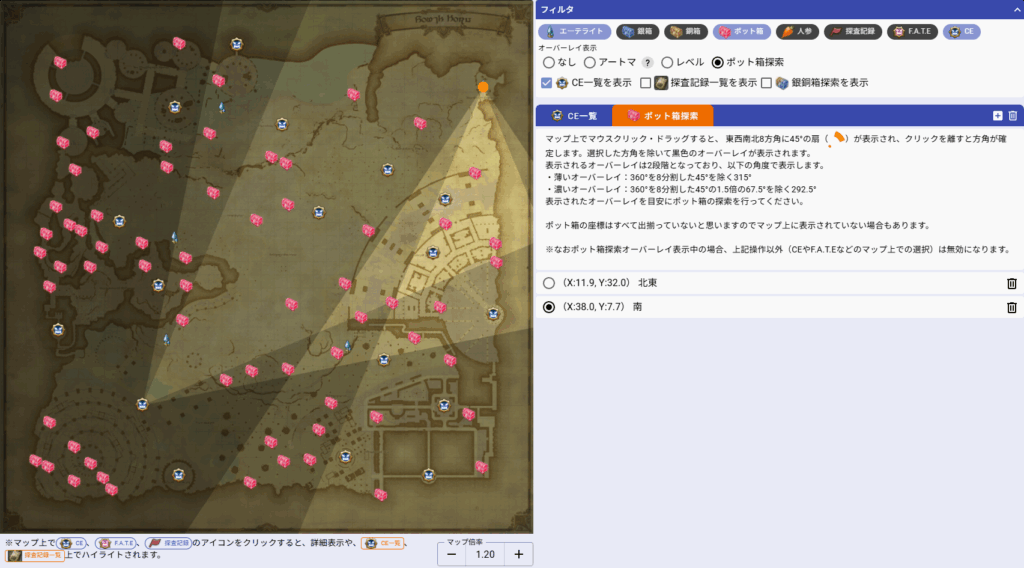Uncheck the CE一覧を表示 checkbox
1024x568 pixels.
547,83
